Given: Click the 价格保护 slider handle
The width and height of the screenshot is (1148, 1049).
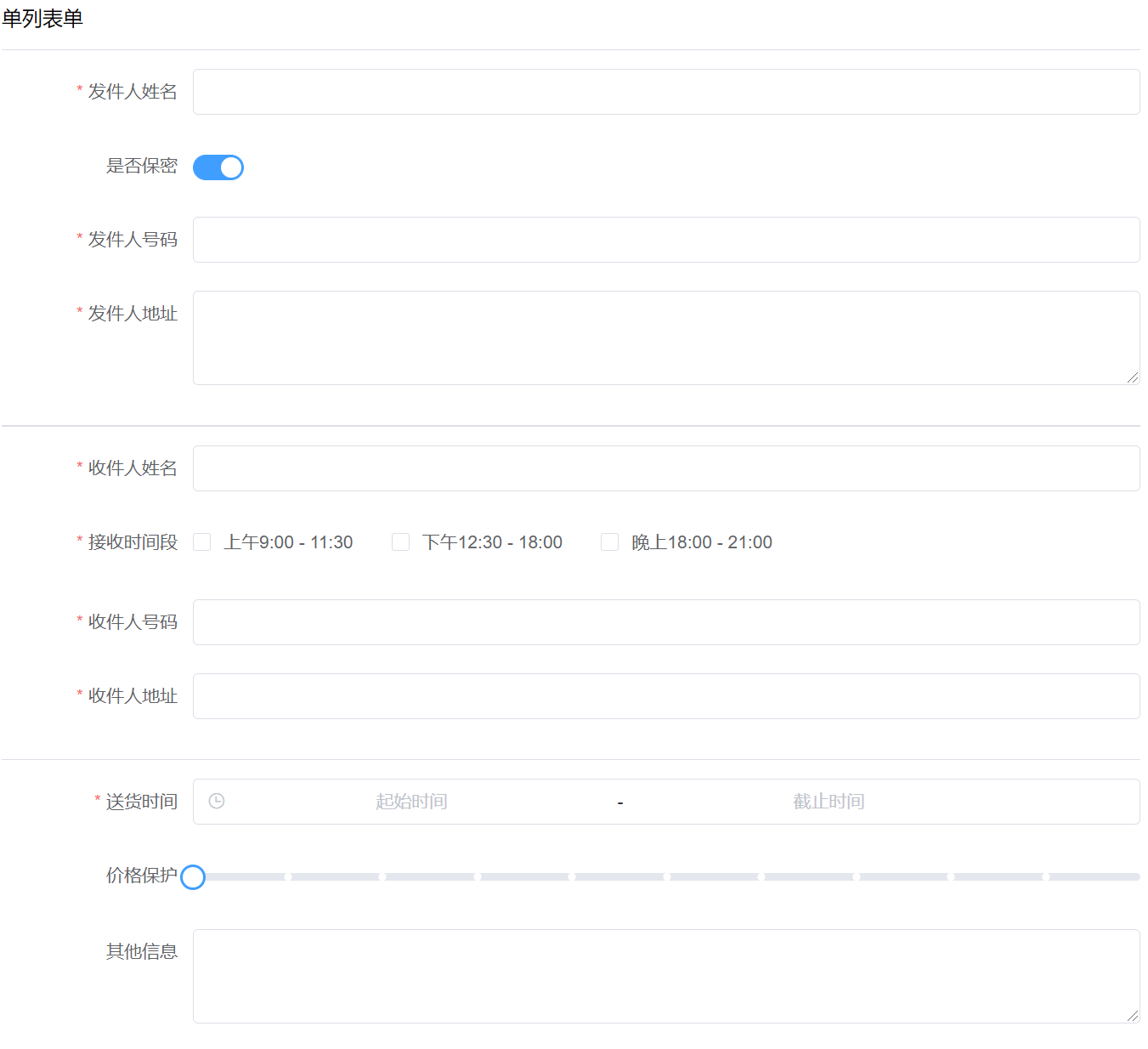Looking at the screenshot, I should [193, 876].
